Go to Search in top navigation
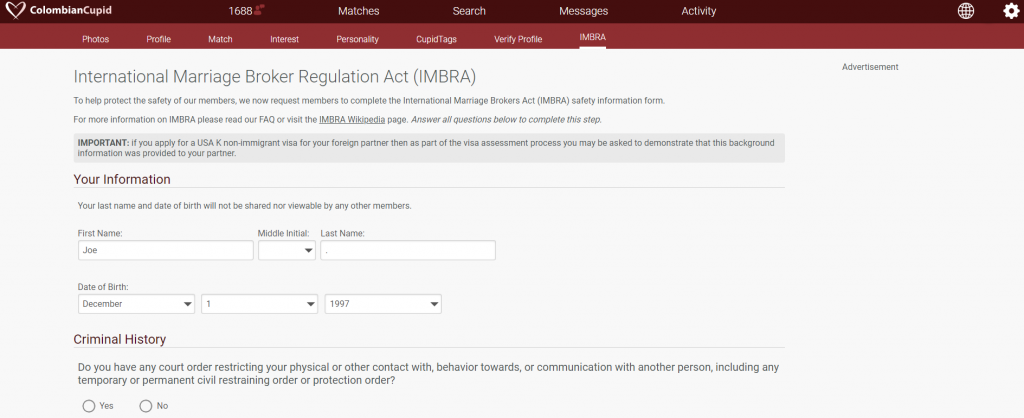 (469, 11)
